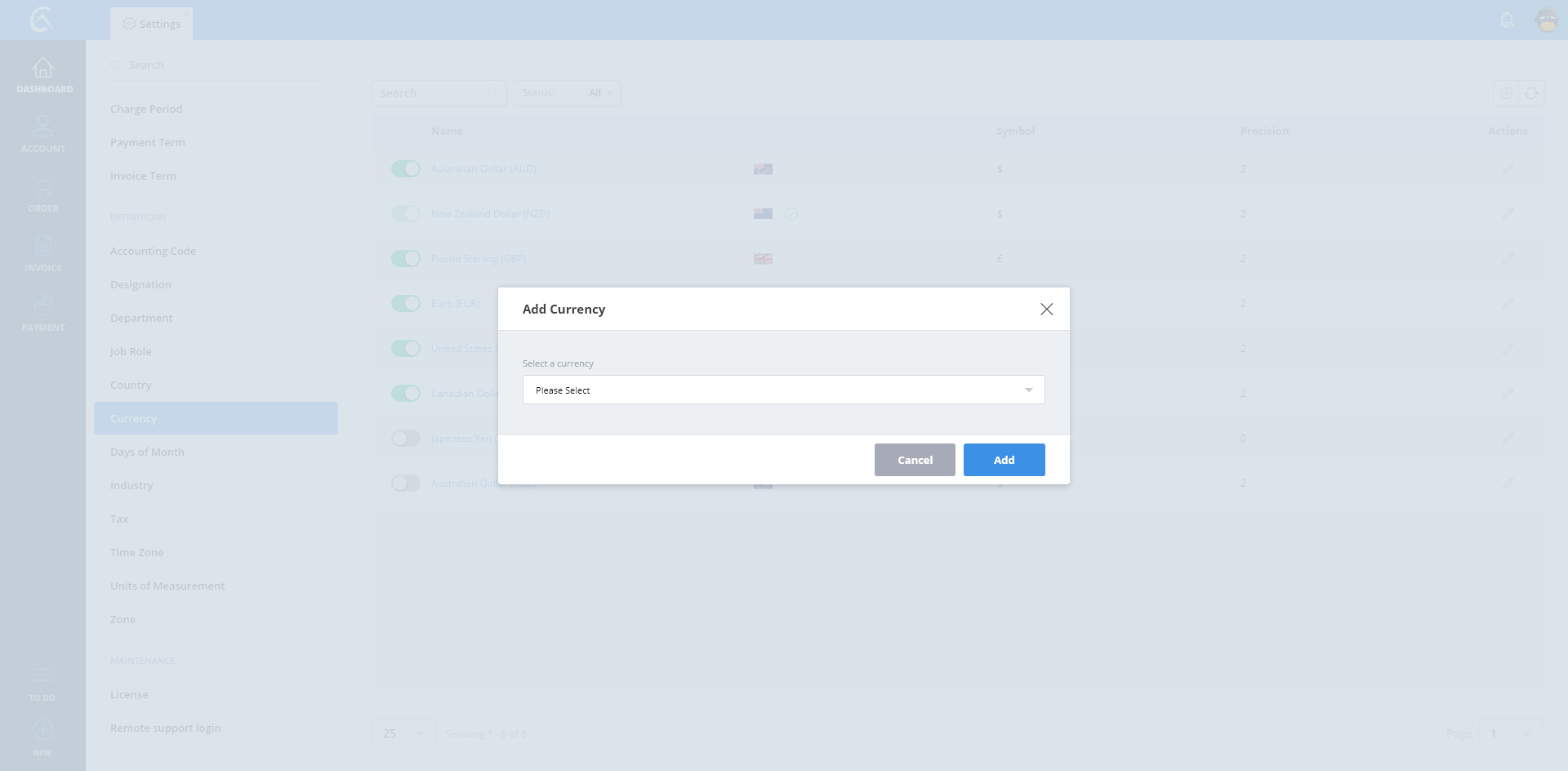Open the Order cart icon
This screenshot has height=771, width=1568.
click(x=42, y=188)
